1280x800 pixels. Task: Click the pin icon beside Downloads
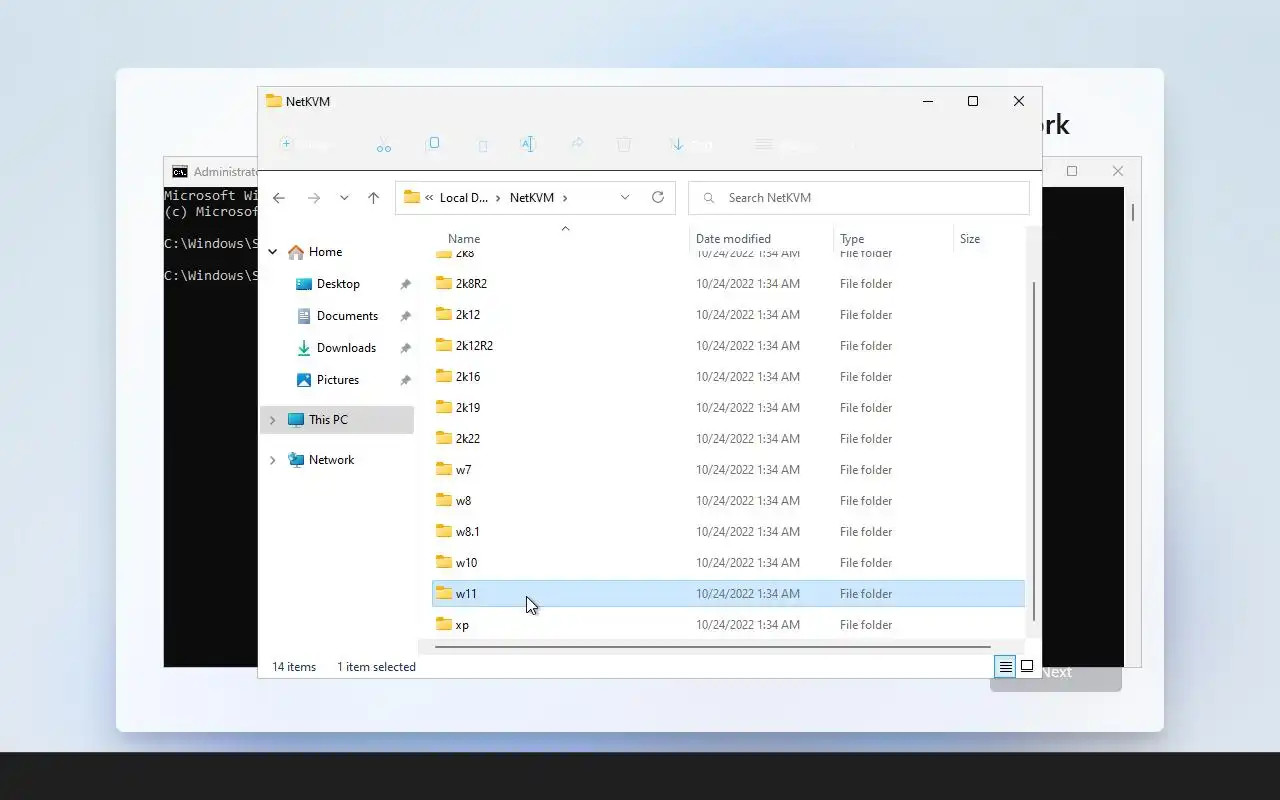405,348
